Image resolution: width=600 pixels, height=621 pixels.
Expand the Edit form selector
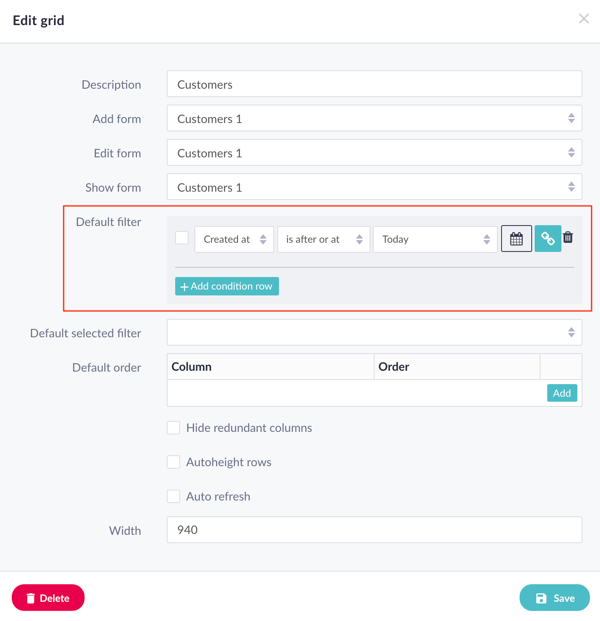click(x=374, y=152)
